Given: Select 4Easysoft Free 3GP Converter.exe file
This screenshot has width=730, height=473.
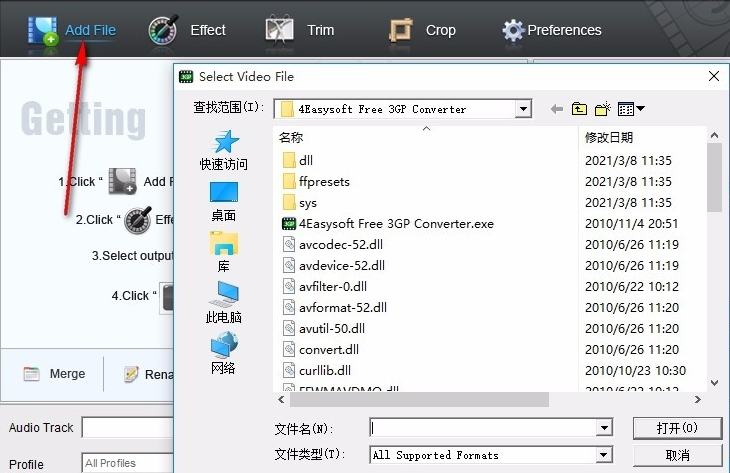Looking at the screenshot, I should tap(388, 223).
